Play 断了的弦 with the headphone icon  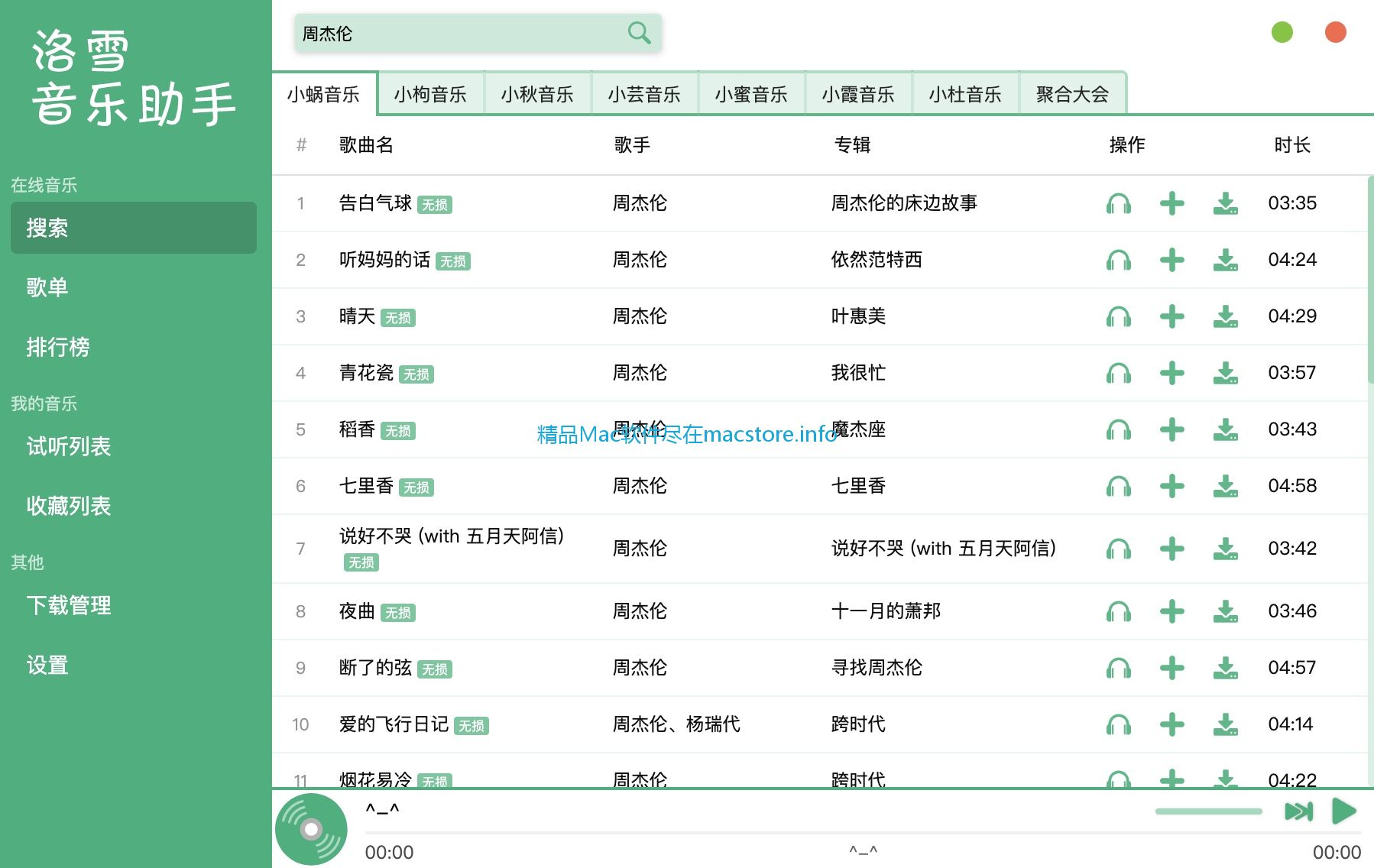(x=1118, y=668)
